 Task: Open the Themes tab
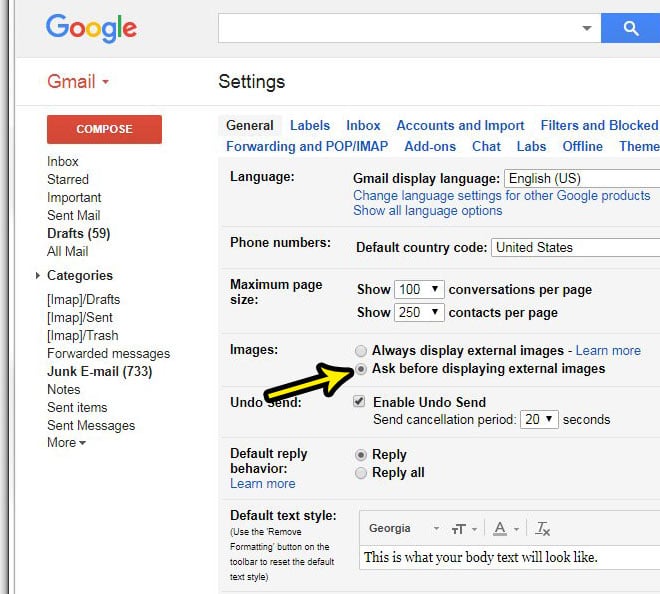(639, 147)
